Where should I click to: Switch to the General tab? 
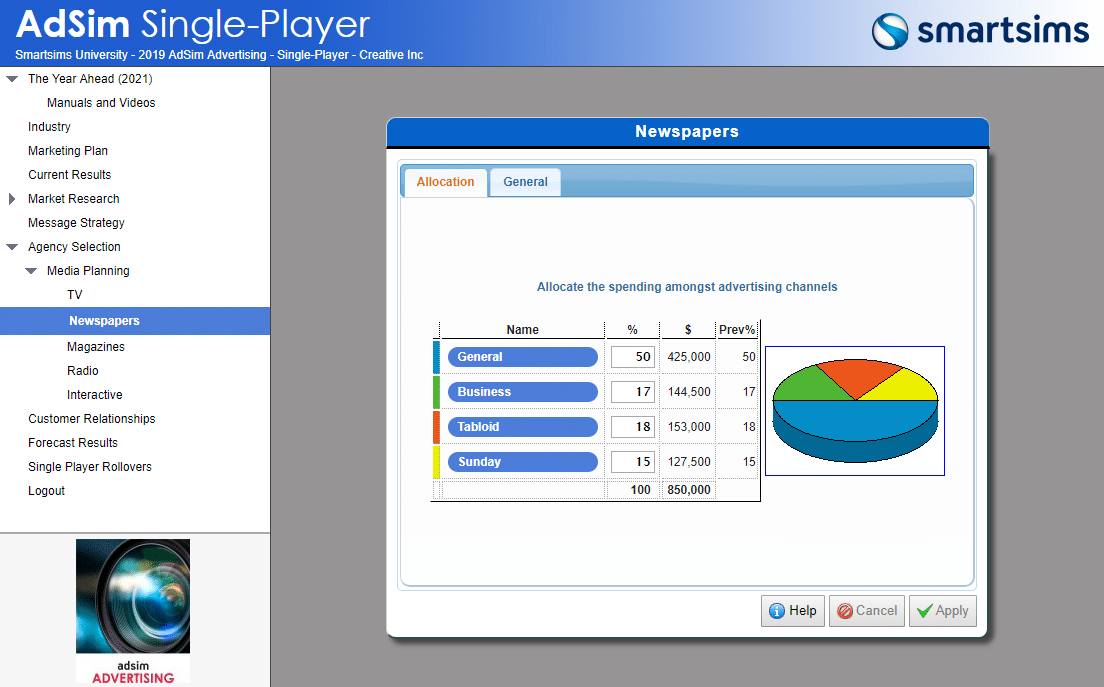(525, 182)
